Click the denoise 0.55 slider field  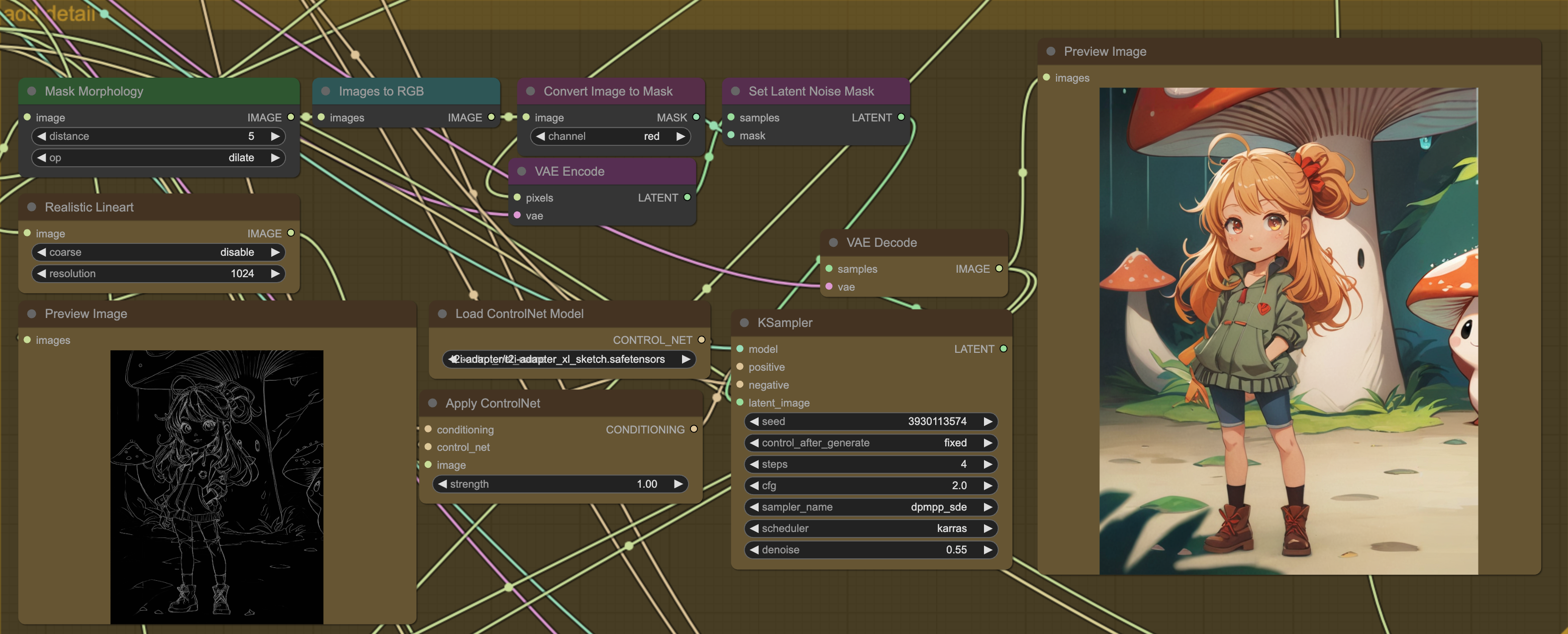pyautogui.click(x=871, y=549)
